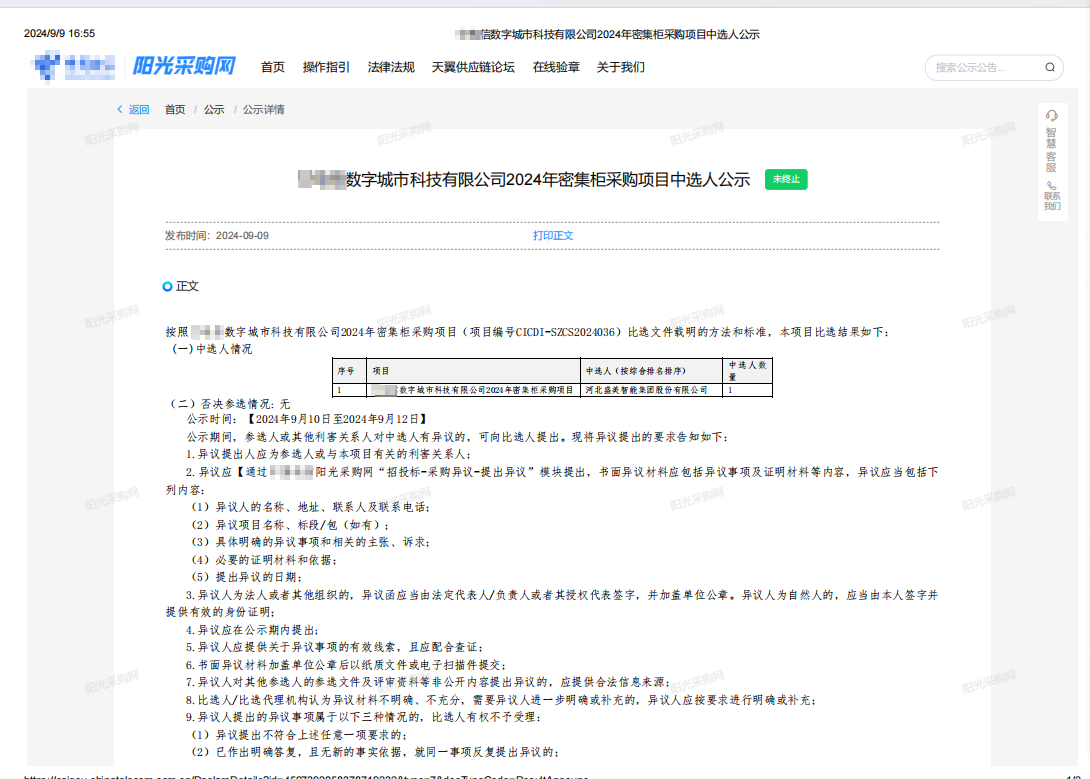1090x779 pixels.
Task: Open the 在线验章 menu item
Action: (556, 67)
